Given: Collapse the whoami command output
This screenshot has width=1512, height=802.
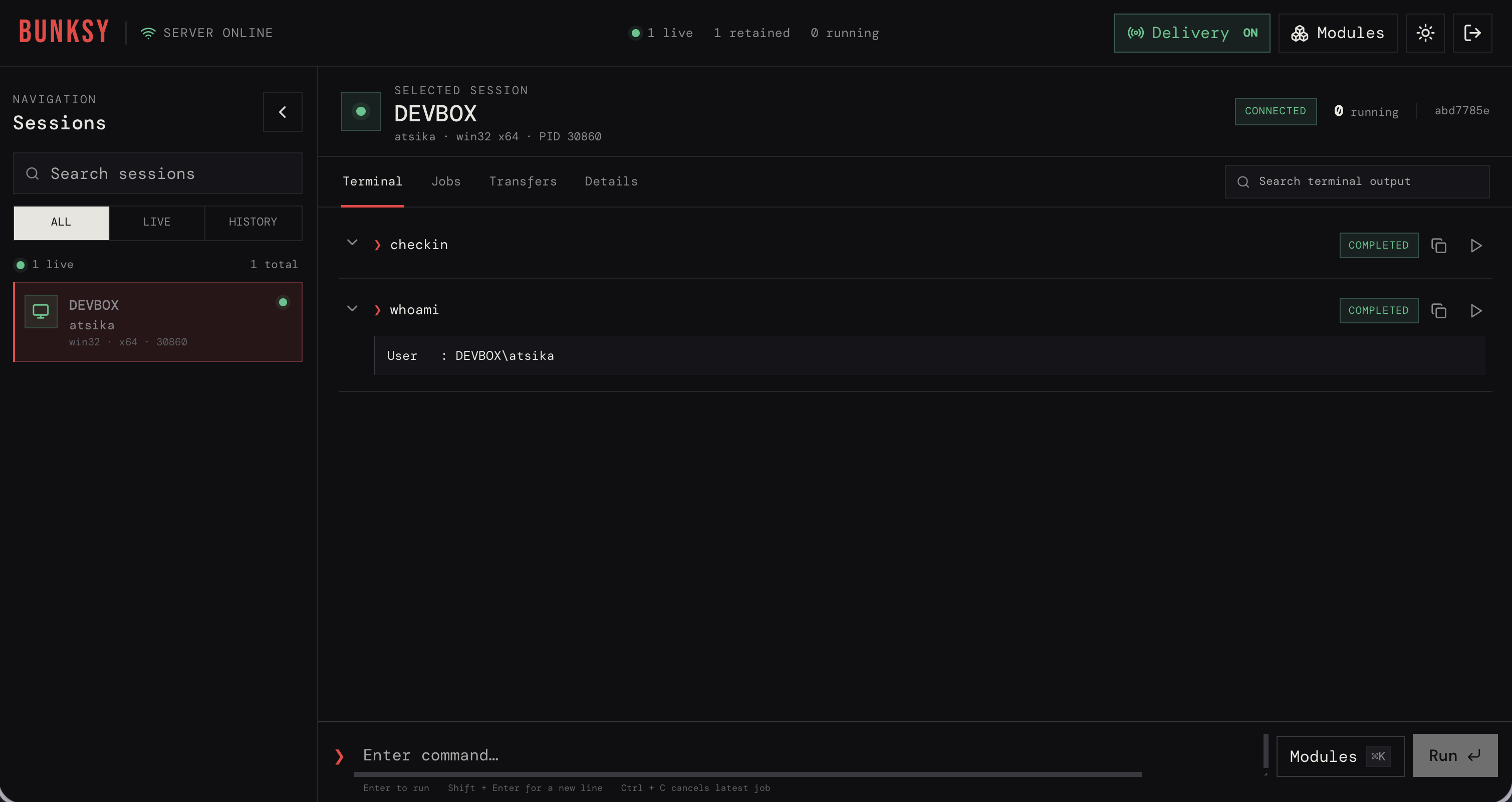Looking at the screenshot, I should (352, 309).
